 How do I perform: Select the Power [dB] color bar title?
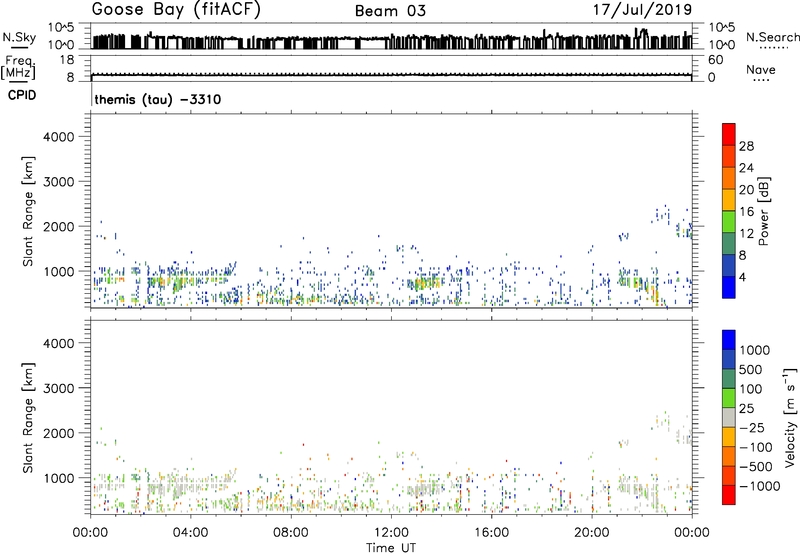(x=763, y=211)
